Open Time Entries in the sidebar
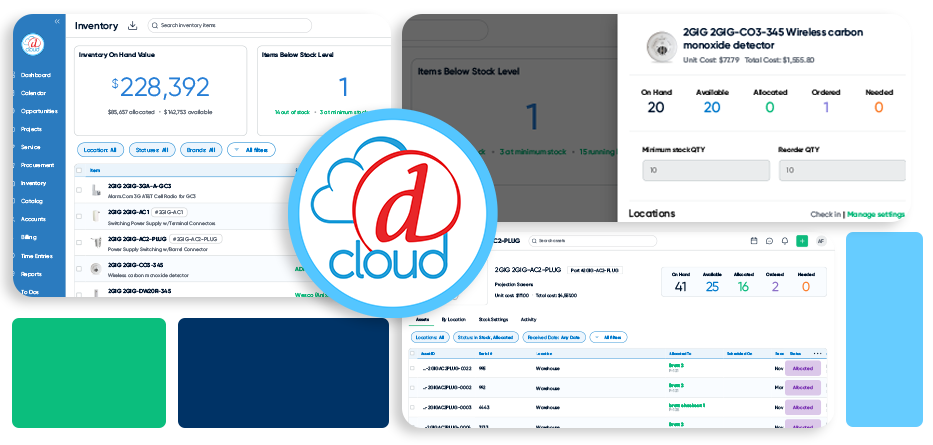Viewport: 933px width, 445px height. (37, 256)
